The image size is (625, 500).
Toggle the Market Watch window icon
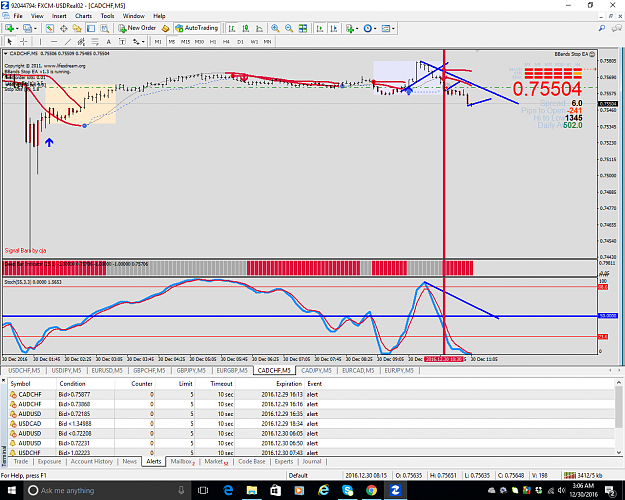click(x=50, y=28)
